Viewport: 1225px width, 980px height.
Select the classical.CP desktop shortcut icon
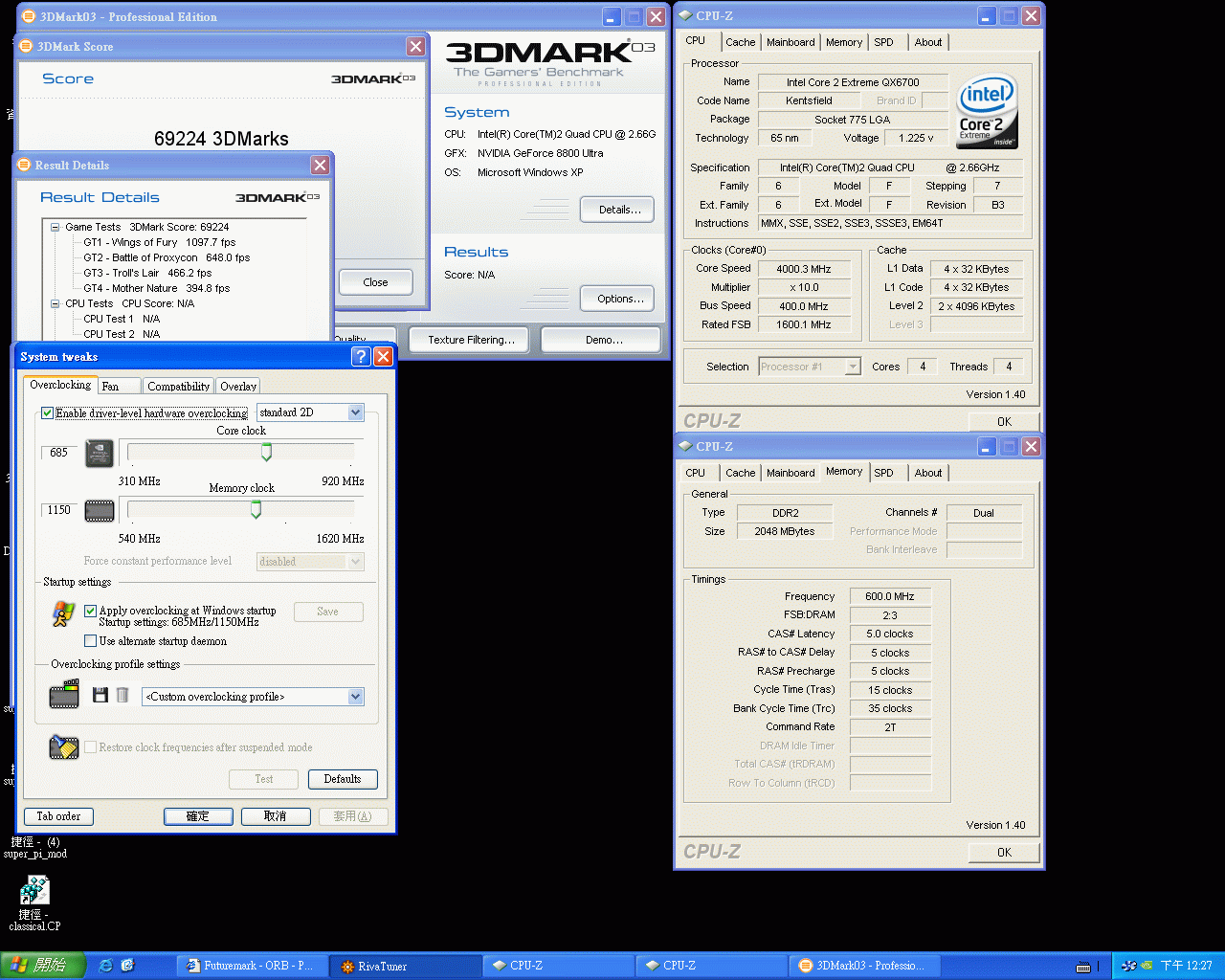point(34,892)
